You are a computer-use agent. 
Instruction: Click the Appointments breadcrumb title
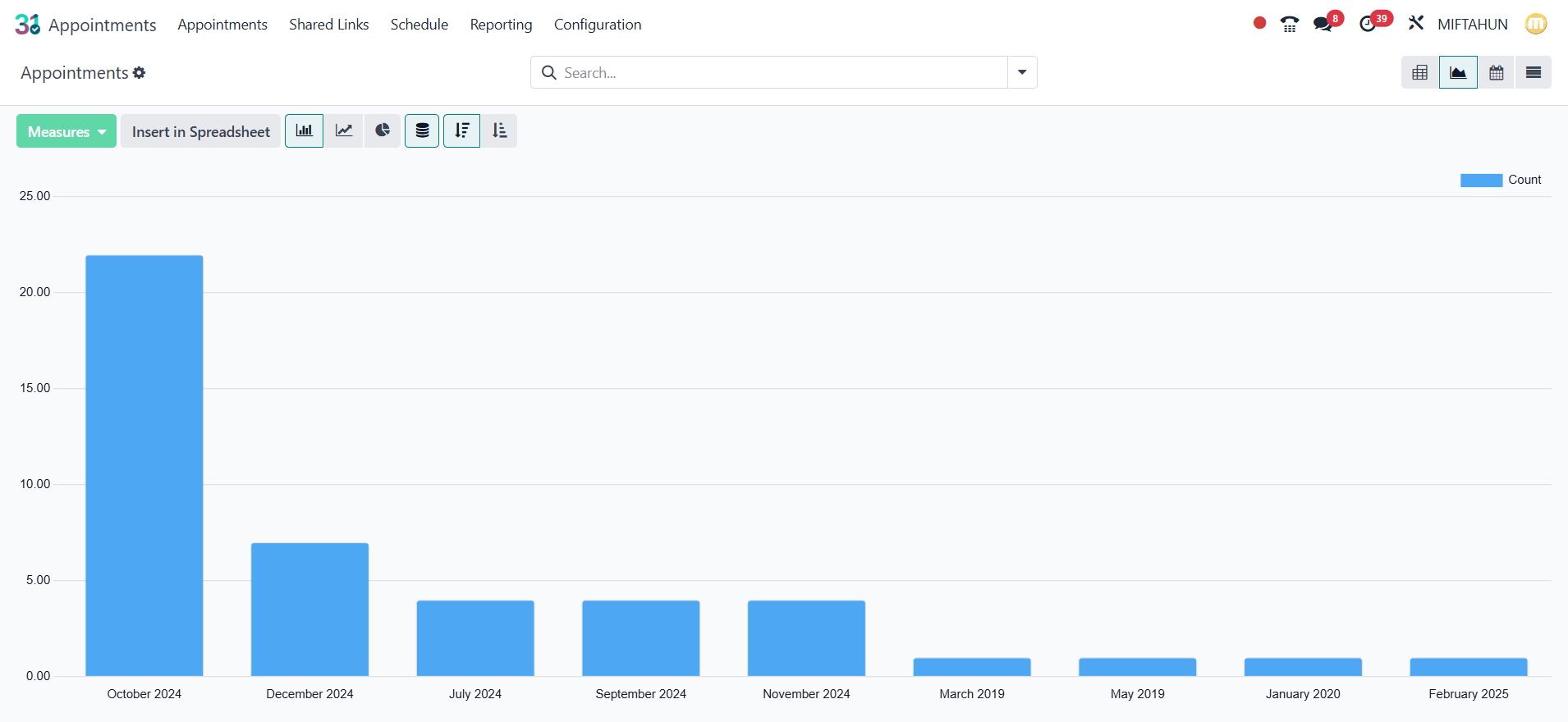tap(75, 73)
